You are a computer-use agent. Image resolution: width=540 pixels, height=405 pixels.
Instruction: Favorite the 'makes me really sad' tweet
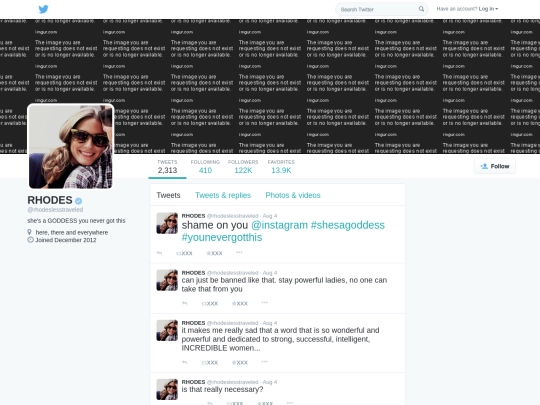[x=240, y=362]
